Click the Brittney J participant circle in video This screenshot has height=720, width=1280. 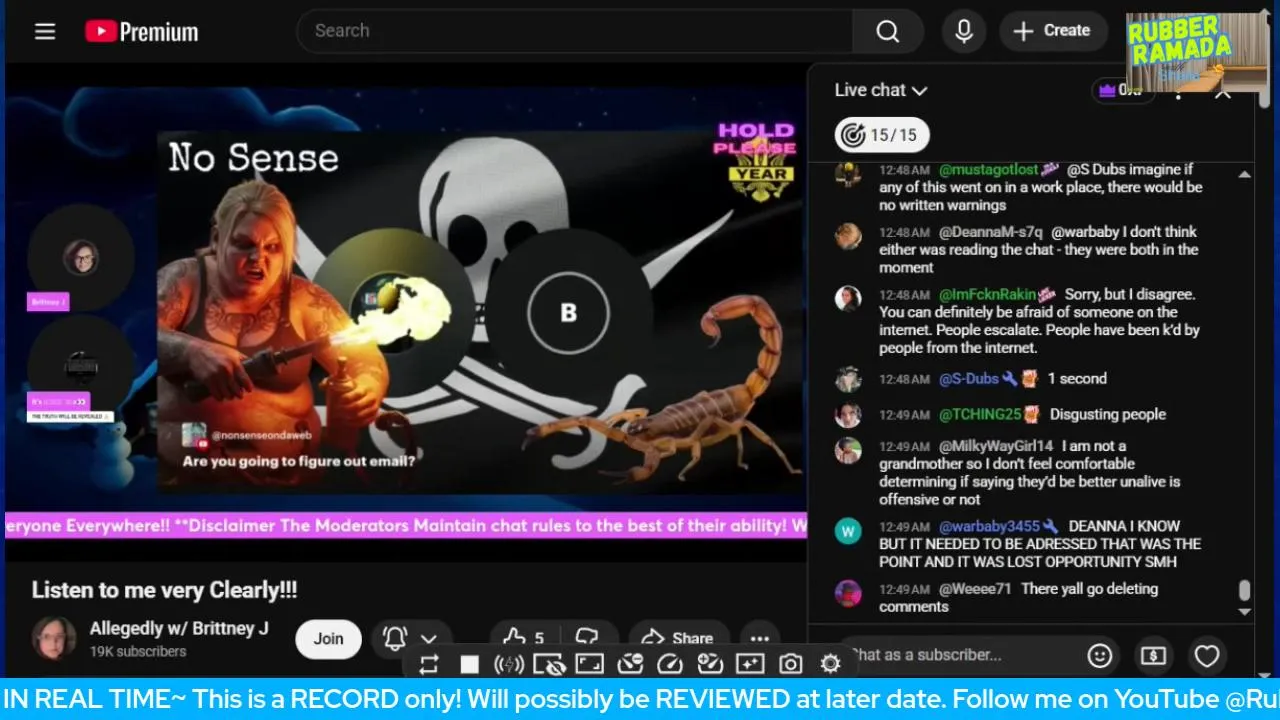point(81,258)
